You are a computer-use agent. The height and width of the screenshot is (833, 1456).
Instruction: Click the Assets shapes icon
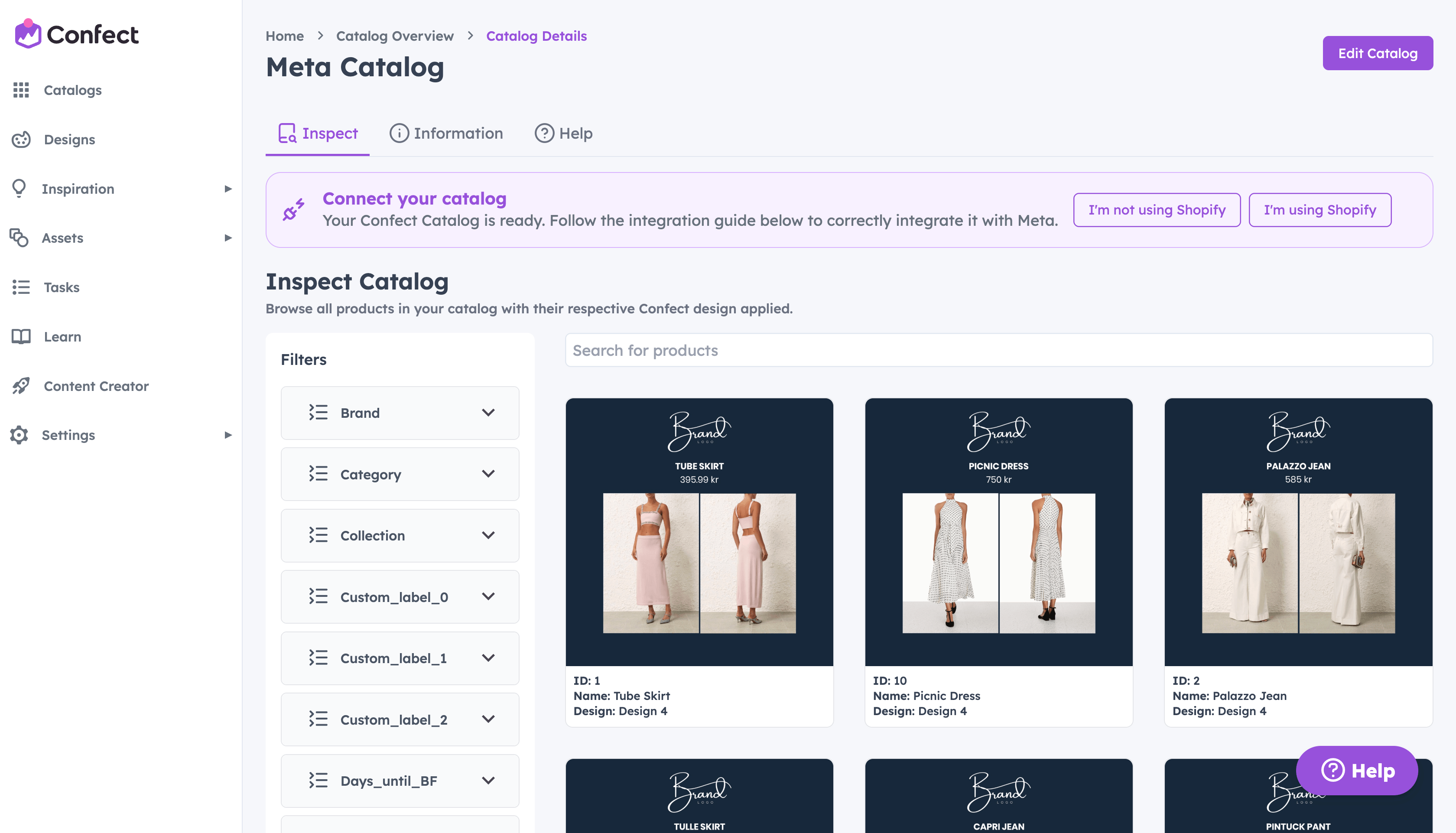coord(19,238)
